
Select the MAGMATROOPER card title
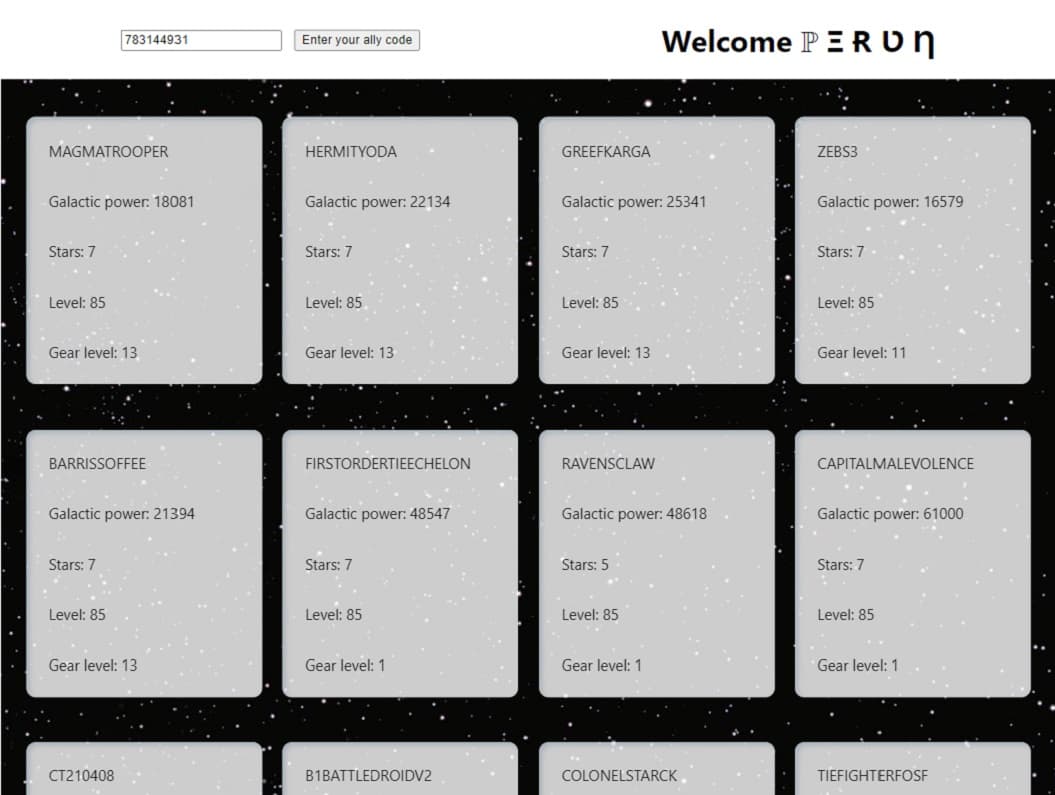coord(108,152)
